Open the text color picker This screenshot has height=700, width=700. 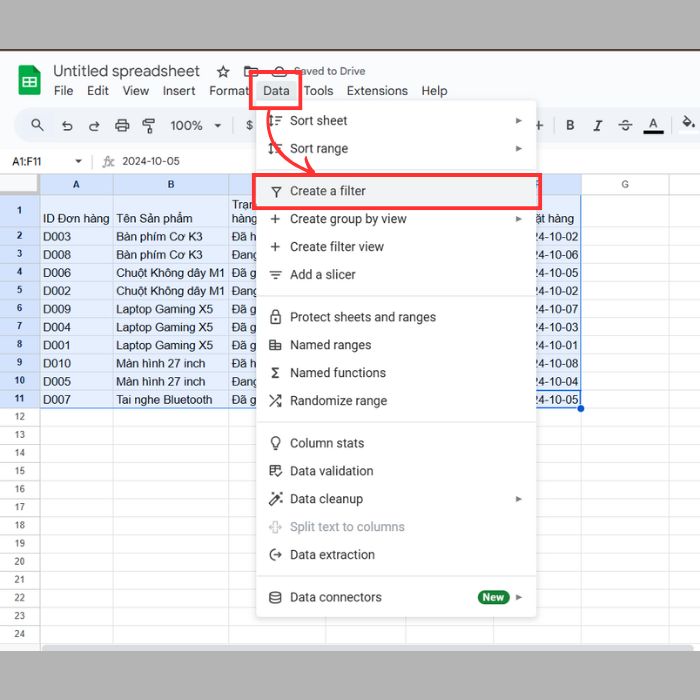[653, 125]
